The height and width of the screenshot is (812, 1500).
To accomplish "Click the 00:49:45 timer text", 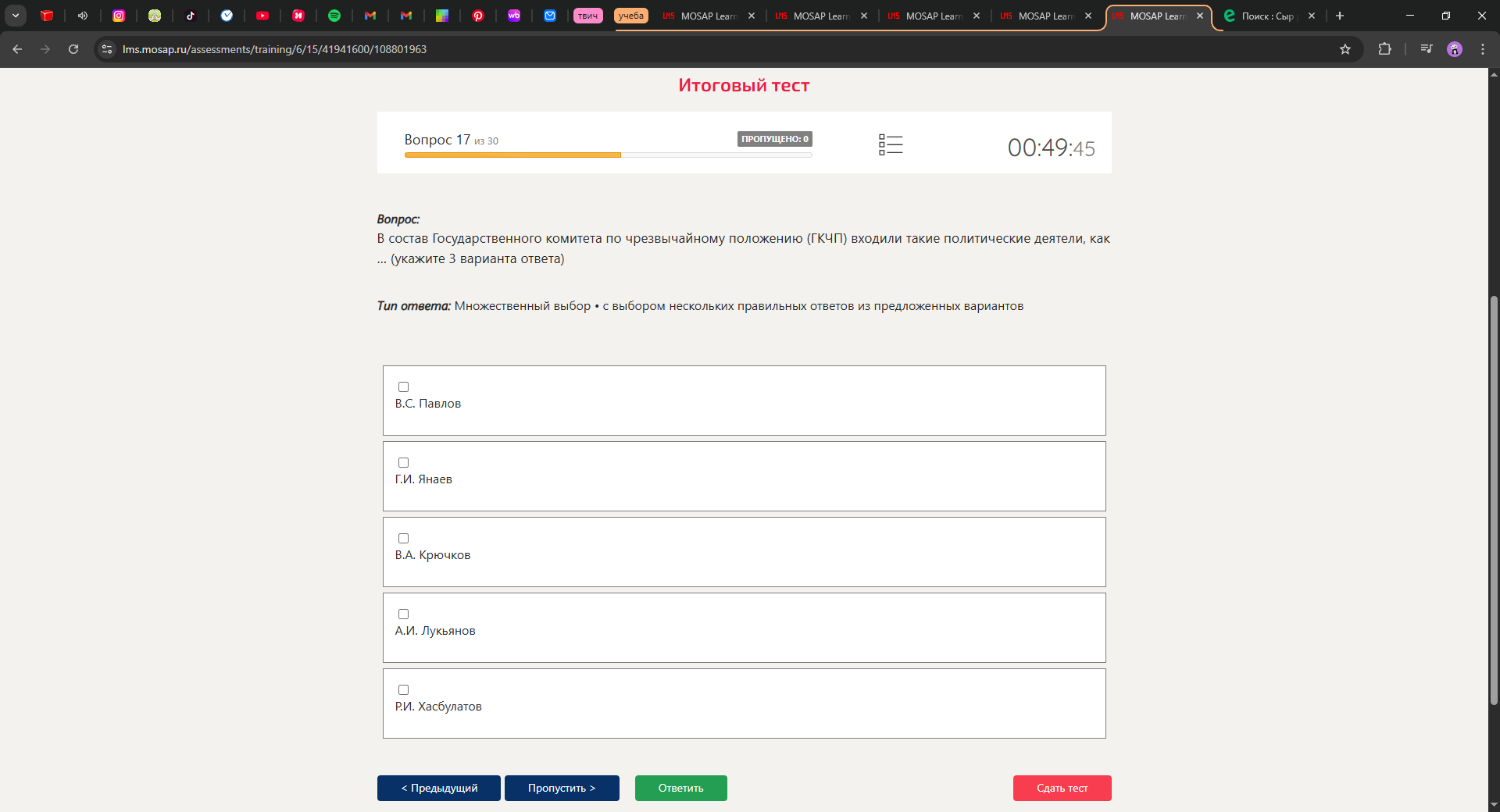I will (x=1051, y=148).
